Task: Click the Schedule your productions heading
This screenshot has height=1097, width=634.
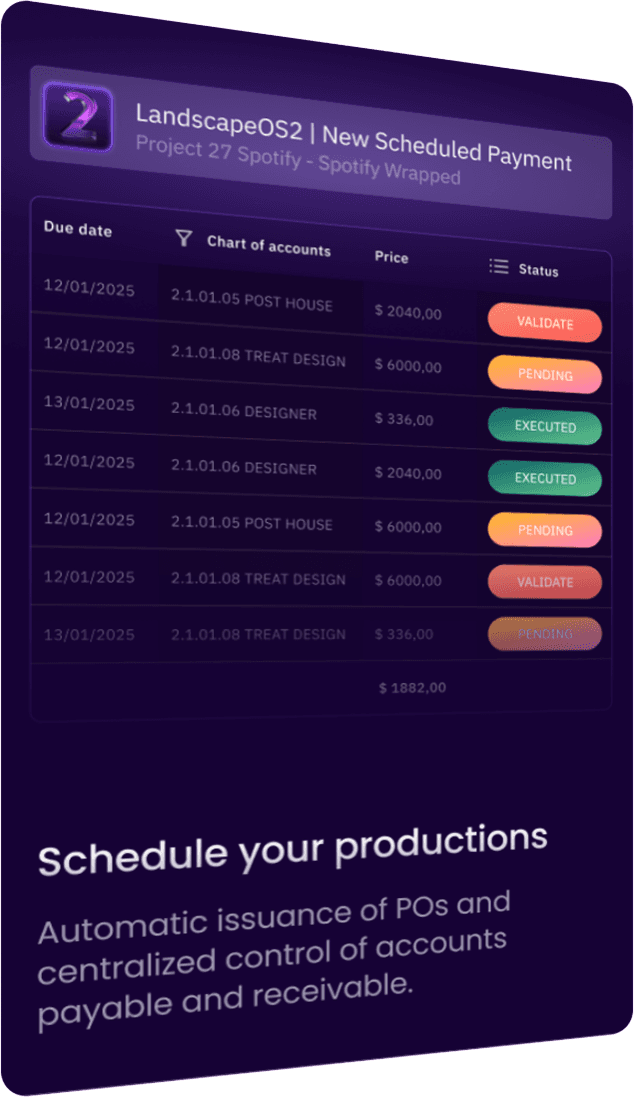Action: (x=293, y=850)
